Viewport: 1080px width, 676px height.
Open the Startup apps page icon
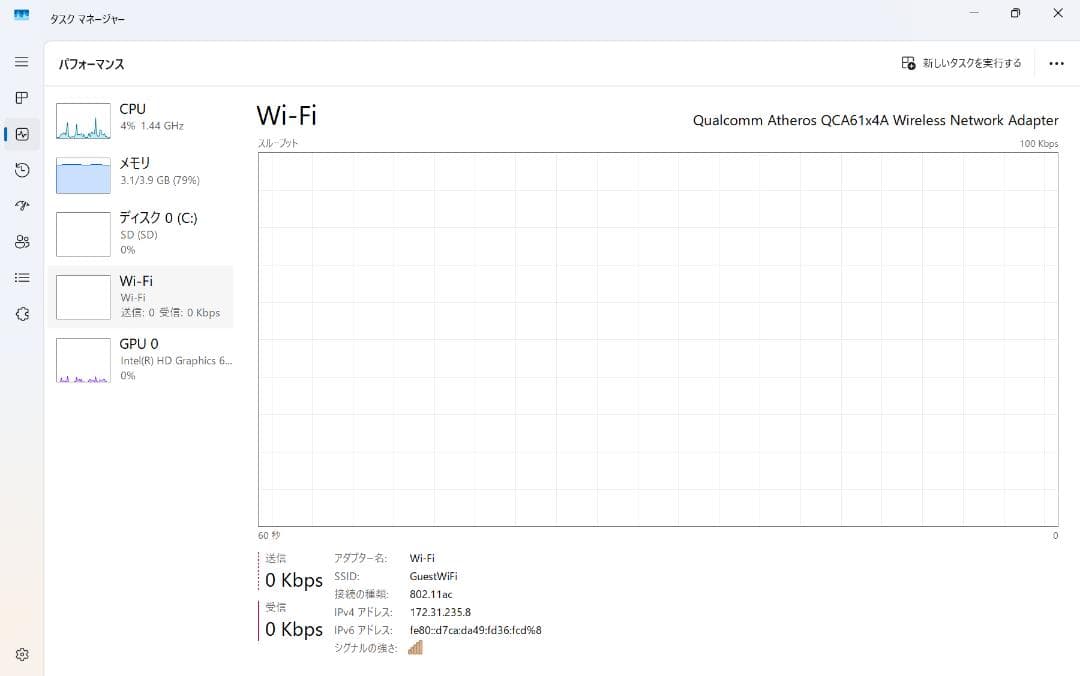click(x=21, y=205)
